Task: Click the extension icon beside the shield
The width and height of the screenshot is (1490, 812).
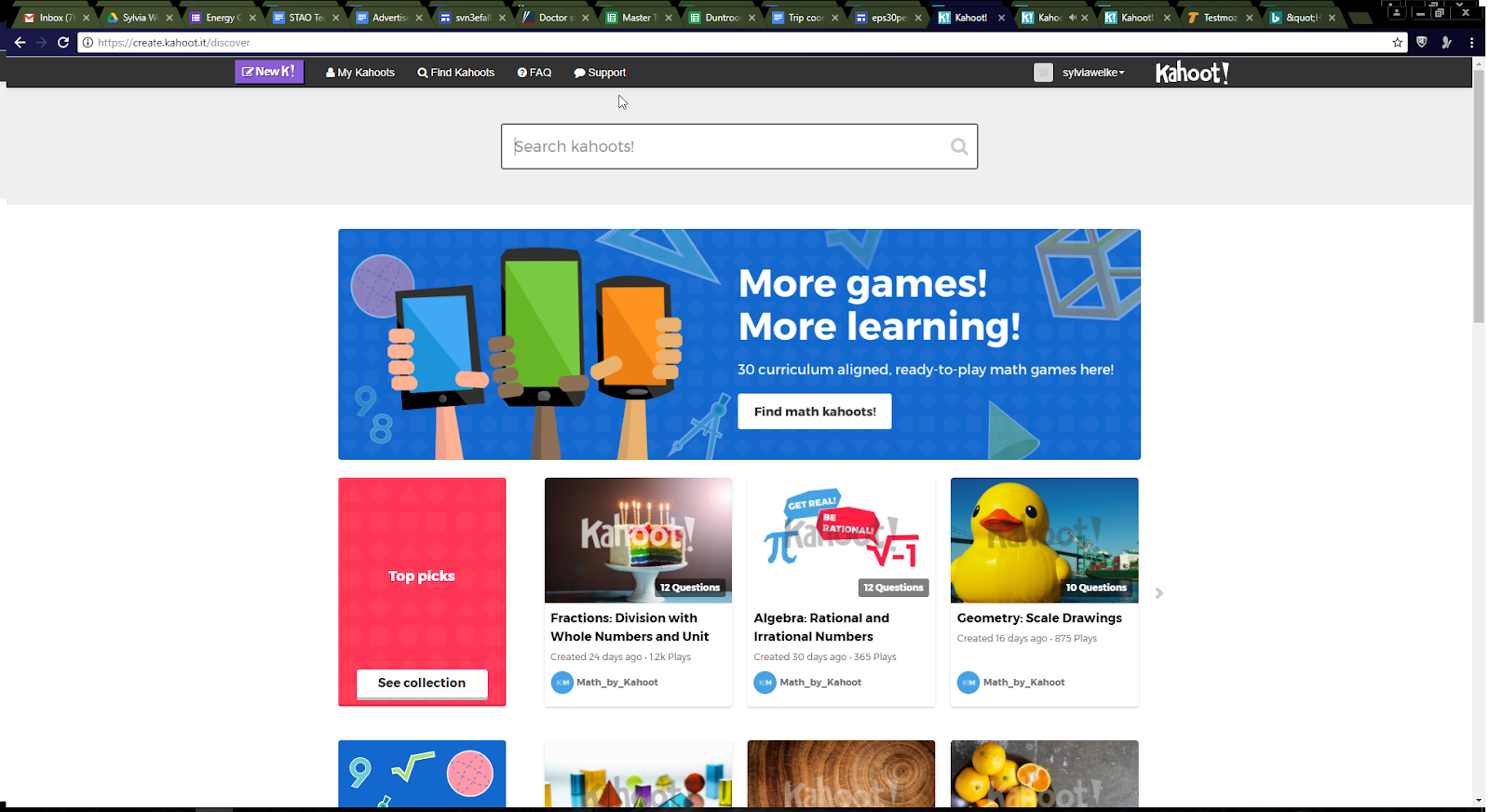Action: click(x=1446, y=42)
